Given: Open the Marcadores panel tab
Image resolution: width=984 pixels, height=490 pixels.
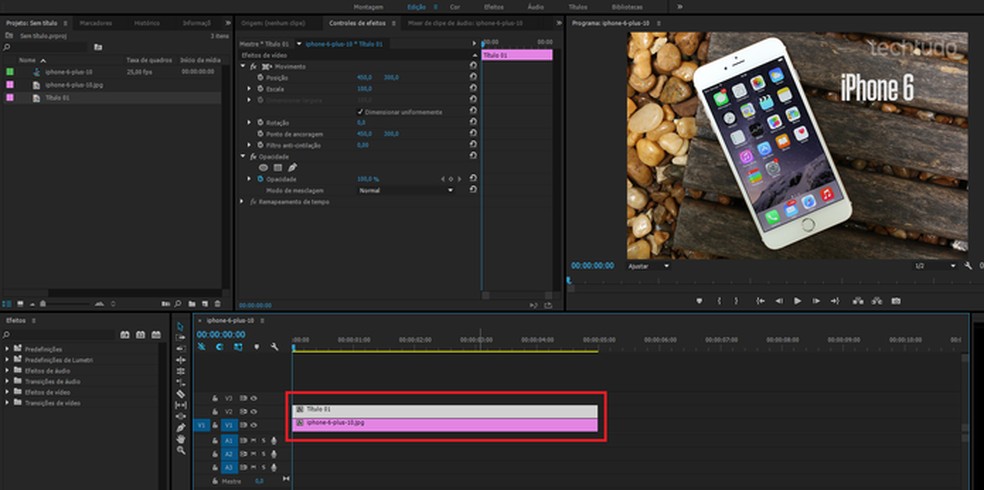Looking at the screenshot, I should click(x=95, y=22).
